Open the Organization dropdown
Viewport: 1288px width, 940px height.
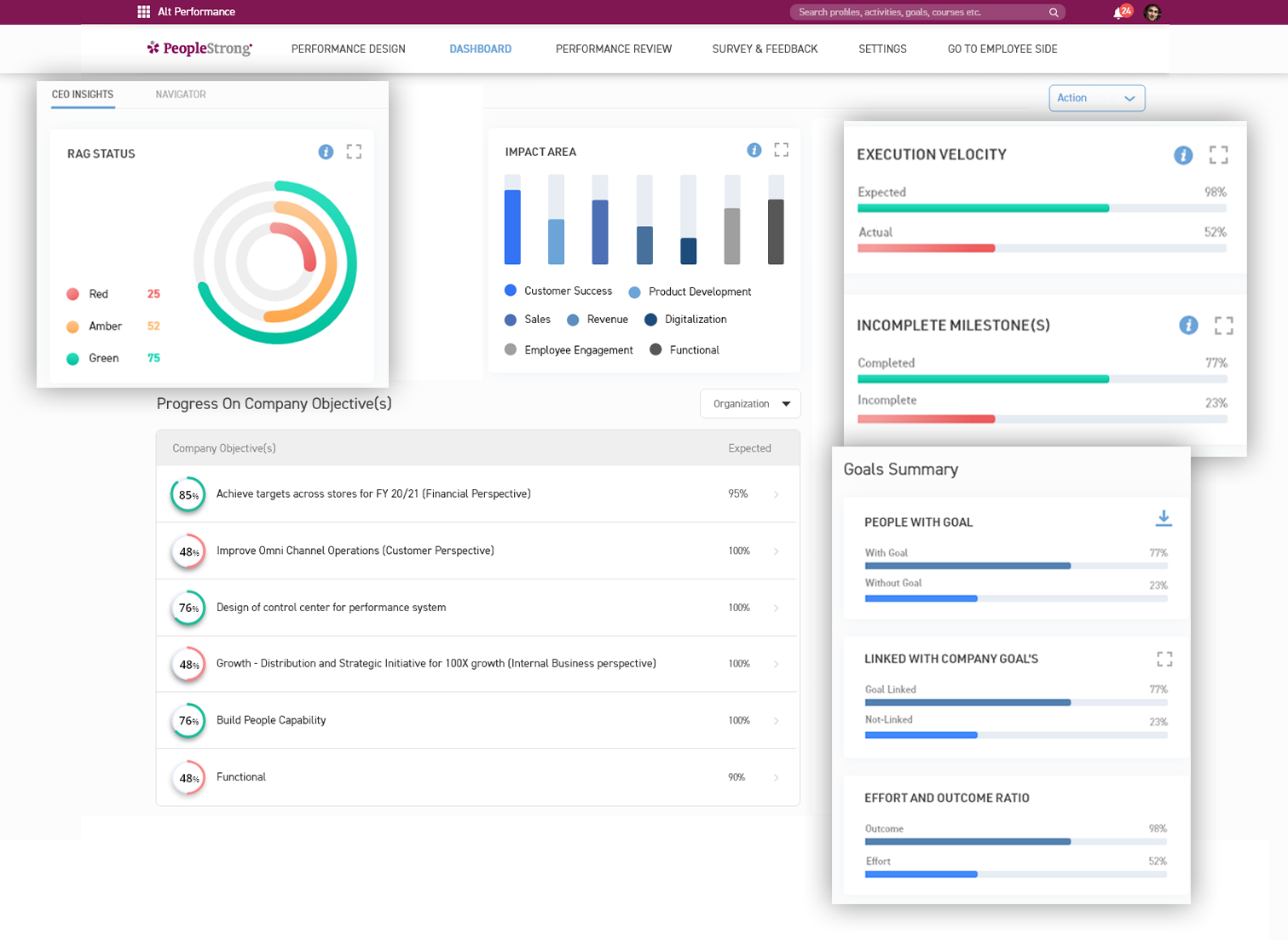pos(750,404)
